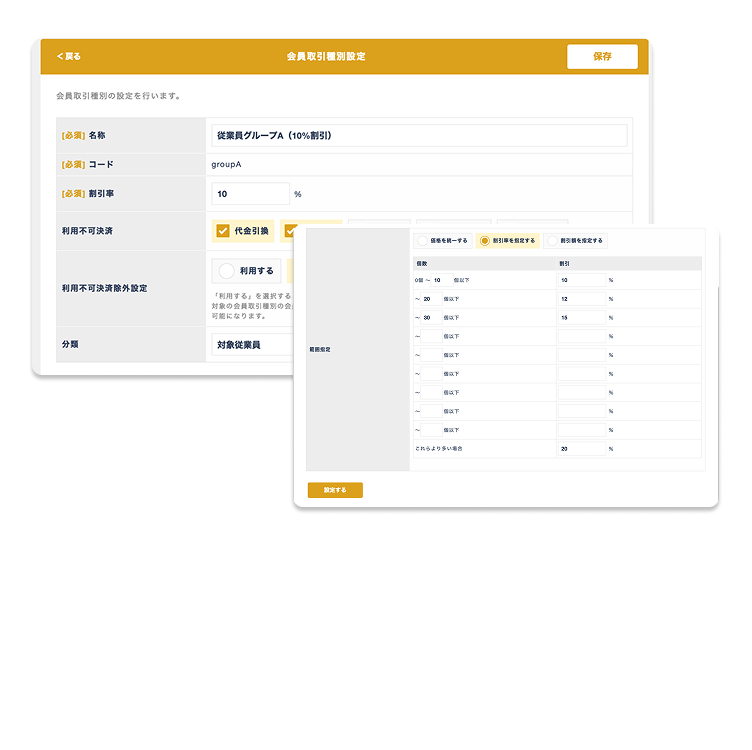
Task: Click the quantity field containing 10
Action: 440,280
